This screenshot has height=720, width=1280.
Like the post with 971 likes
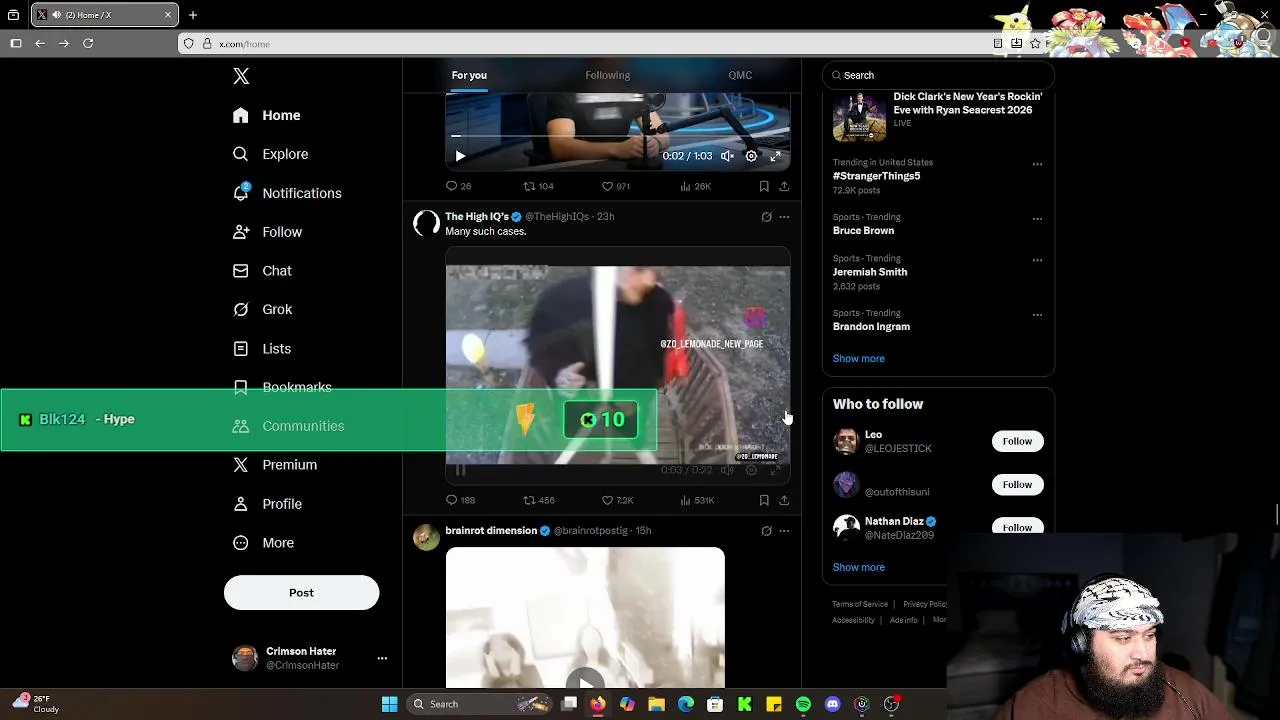coord(615,186)
